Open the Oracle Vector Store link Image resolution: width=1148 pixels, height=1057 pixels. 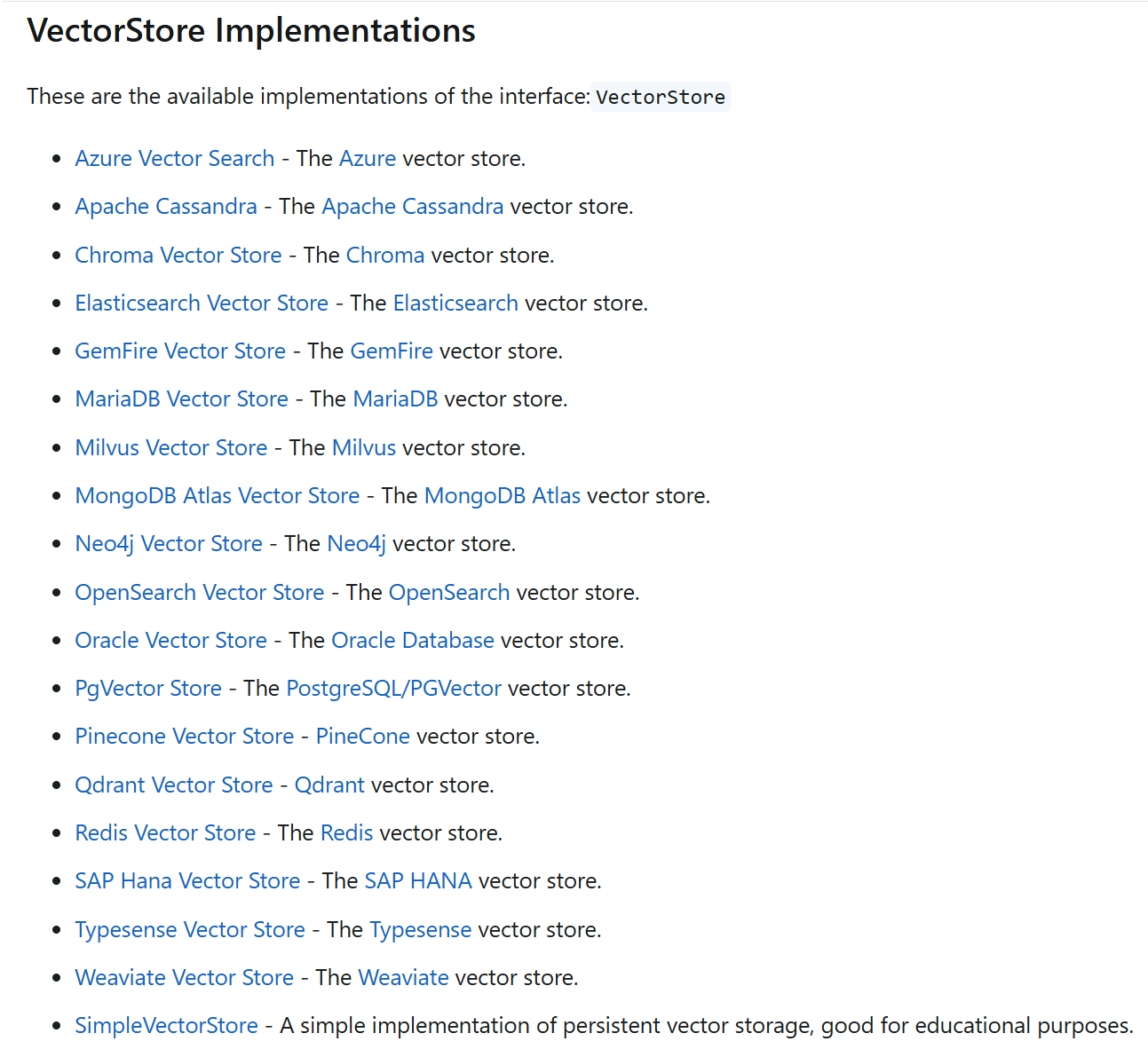coord(171,641)
